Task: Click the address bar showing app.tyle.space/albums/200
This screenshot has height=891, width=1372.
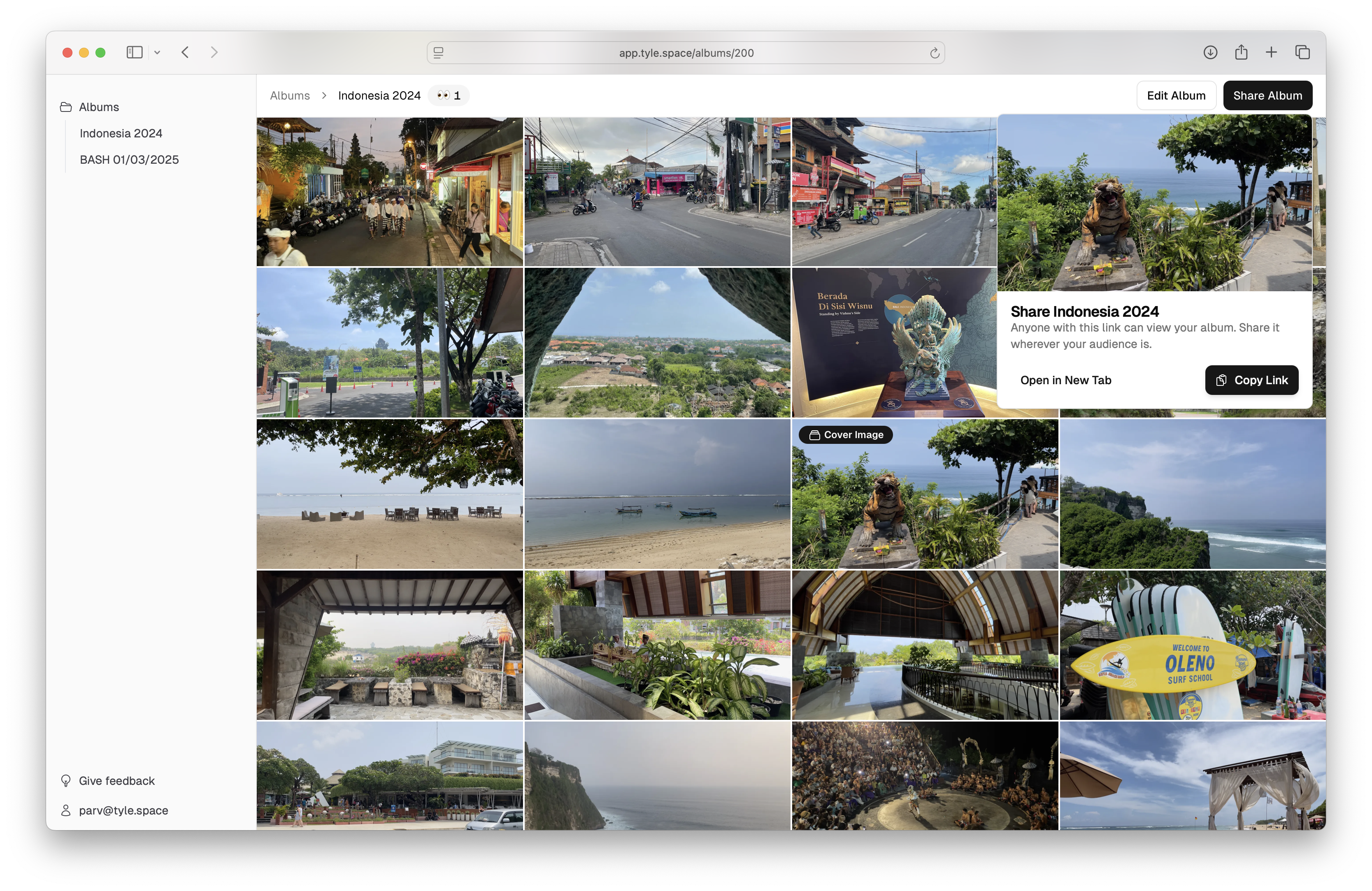Action: 686,53
